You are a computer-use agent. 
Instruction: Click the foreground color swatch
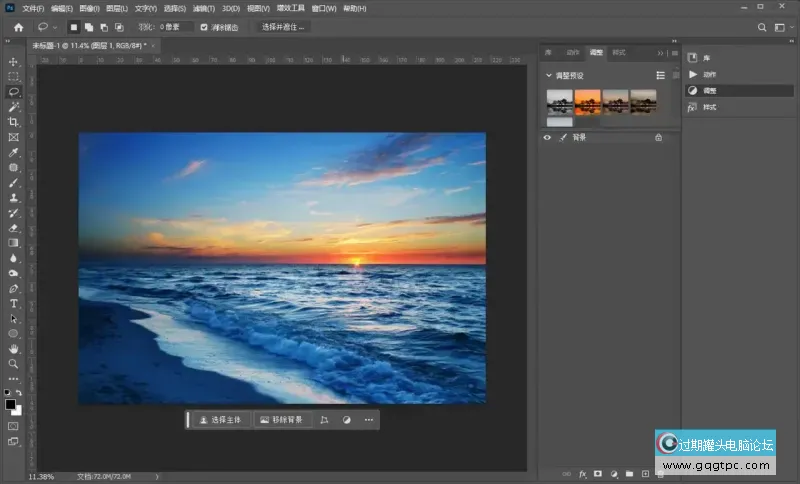click(x=10, y=404)
